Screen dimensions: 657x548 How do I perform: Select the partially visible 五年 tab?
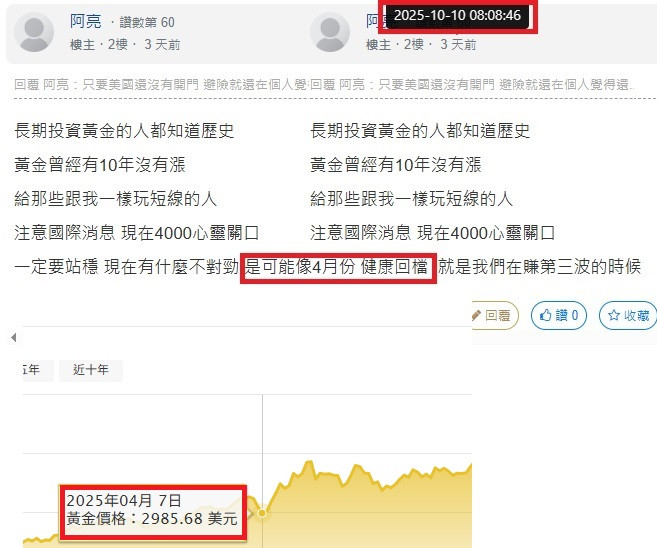(38, 370)
